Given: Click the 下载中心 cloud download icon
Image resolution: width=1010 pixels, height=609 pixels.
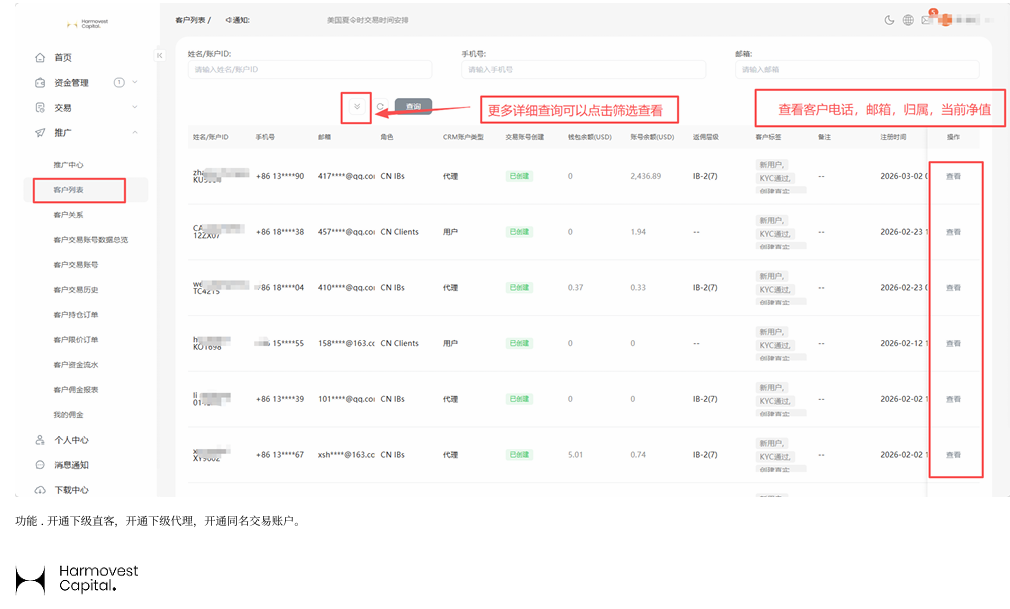Looking at the screenshot, I should (40, 490).
